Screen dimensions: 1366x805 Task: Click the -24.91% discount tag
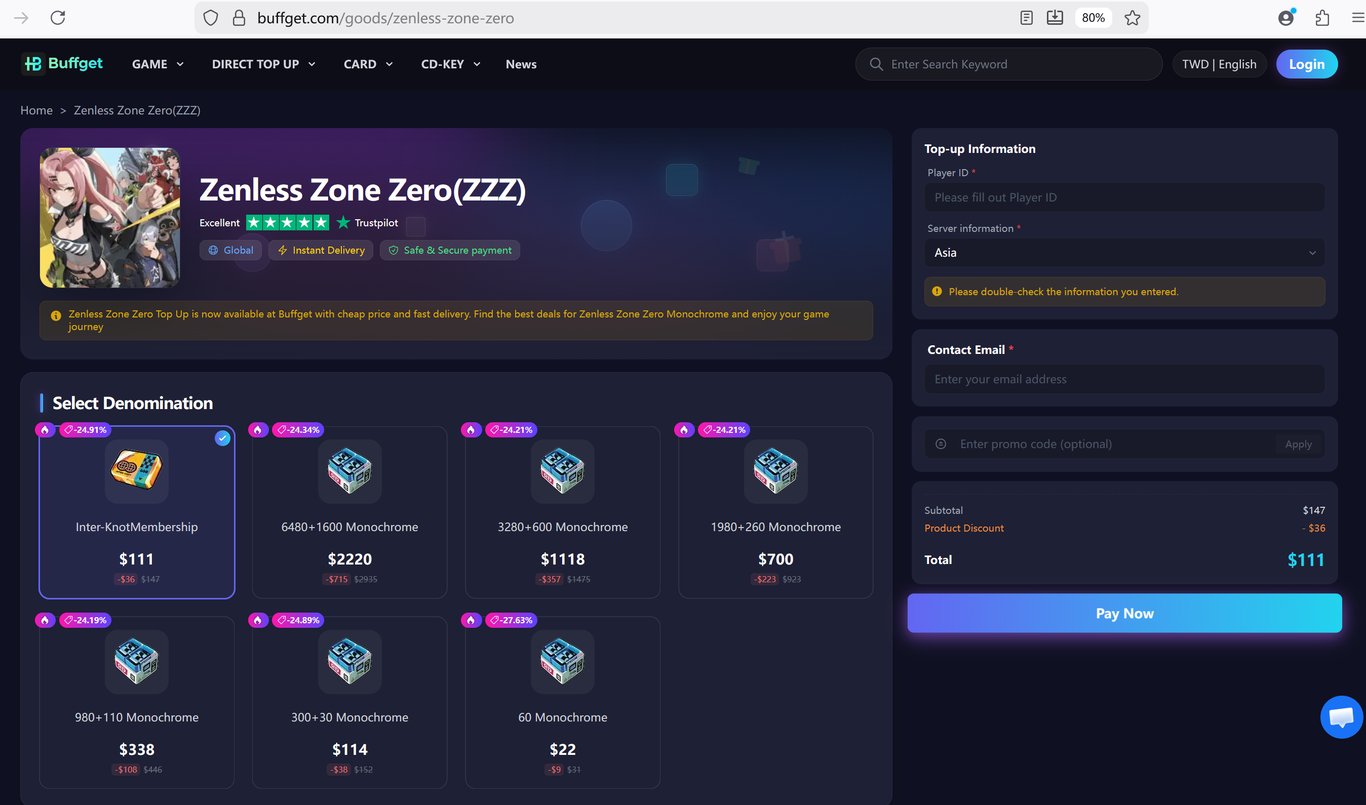pyautogui.click(x=84, y=430)
